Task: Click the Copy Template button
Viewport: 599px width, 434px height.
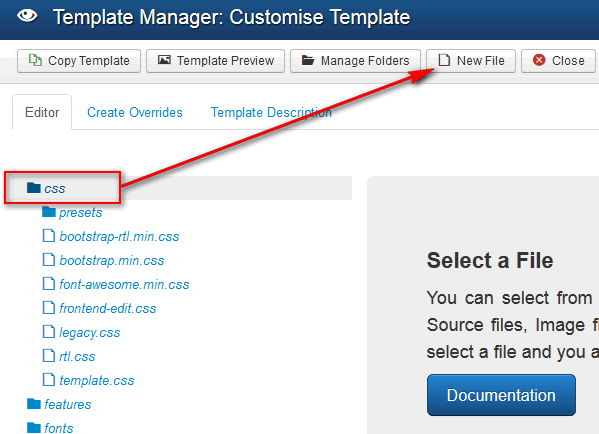Action: point(79,61)
